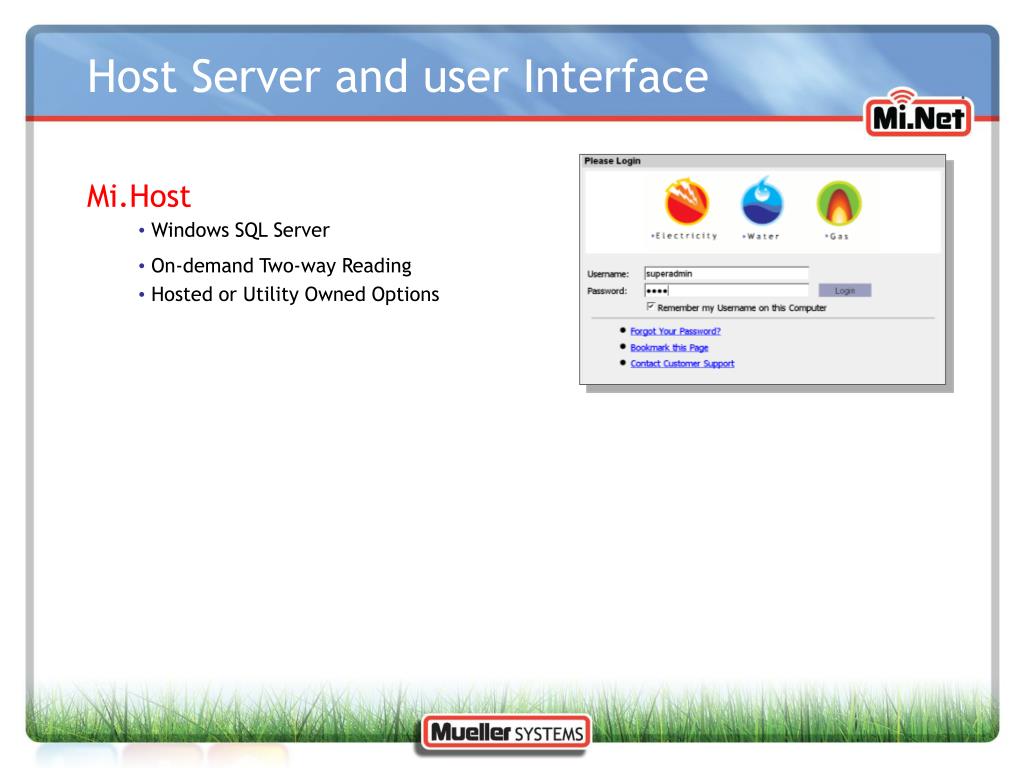Screen dimensions: 1024x768
Task: Click the Username label
Action: (x=607, y=274)
